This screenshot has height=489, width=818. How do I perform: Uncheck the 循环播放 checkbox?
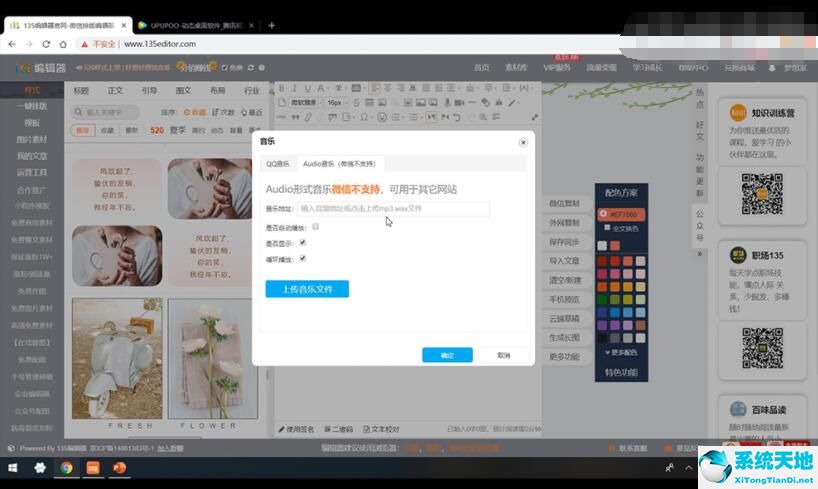tap(303, 258)
